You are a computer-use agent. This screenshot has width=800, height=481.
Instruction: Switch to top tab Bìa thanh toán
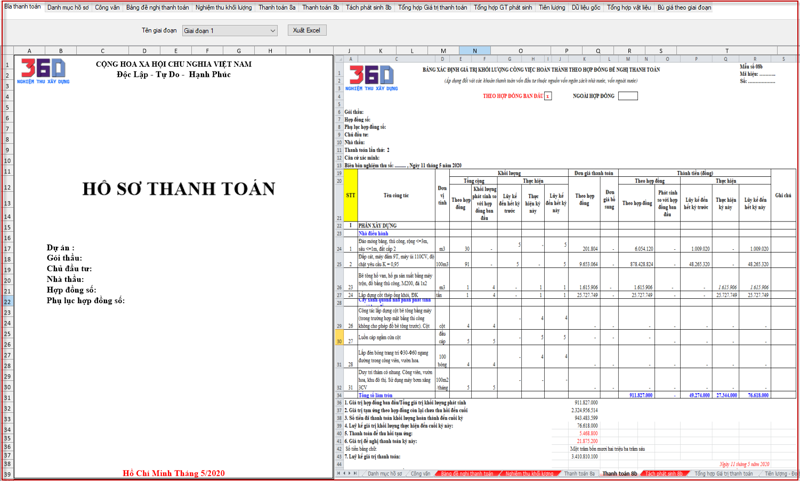click(x=22, y=8)
